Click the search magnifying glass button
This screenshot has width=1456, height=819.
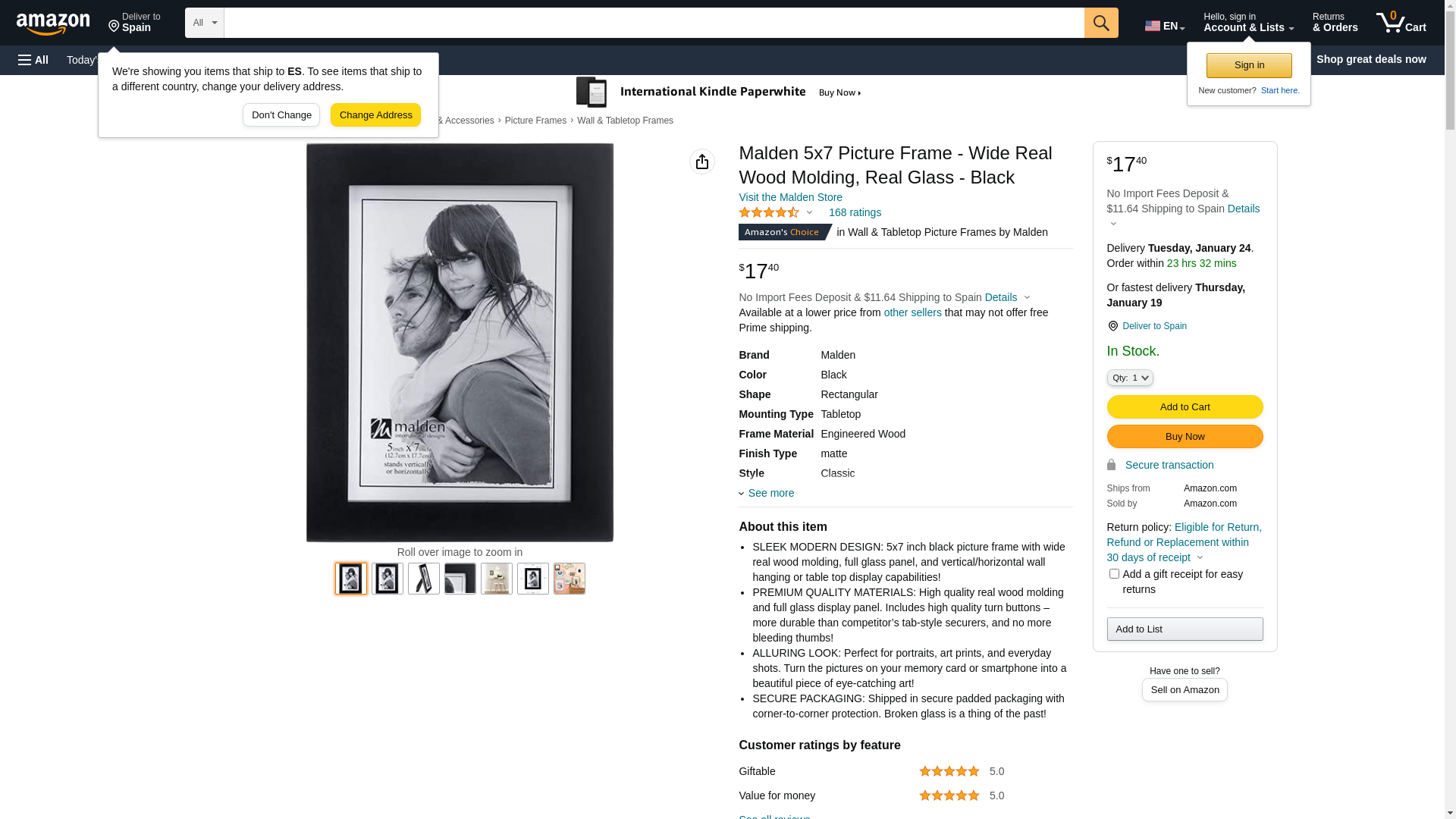click(x=1101, y=23)
